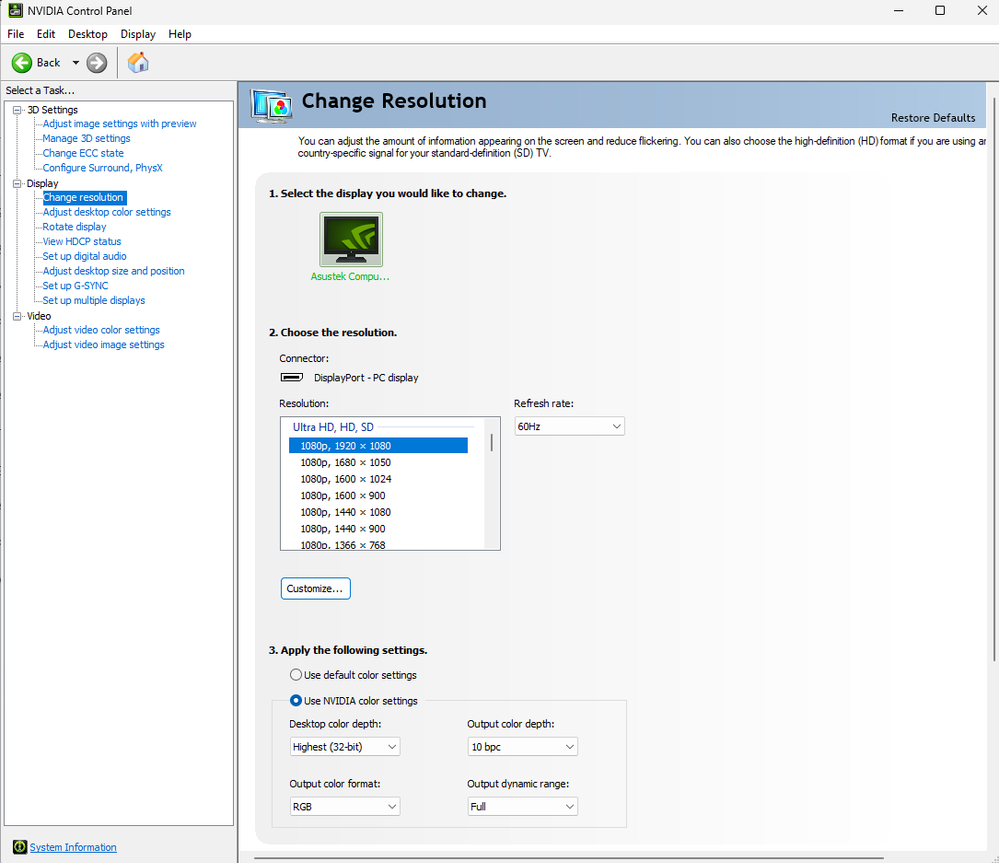This screenshot has width=999, height=863.
Task: Open Output dynamic range dropdown
Action: coord(522,806)
